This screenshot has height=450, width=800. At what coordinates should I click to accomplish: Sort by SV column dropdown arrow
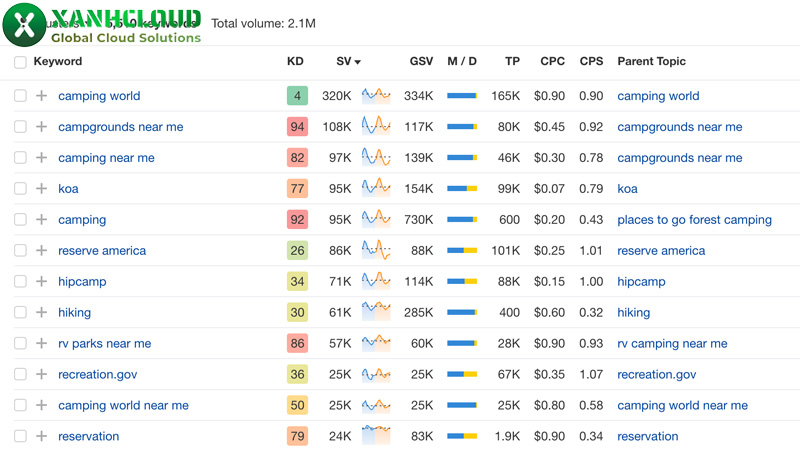[358, 62]
